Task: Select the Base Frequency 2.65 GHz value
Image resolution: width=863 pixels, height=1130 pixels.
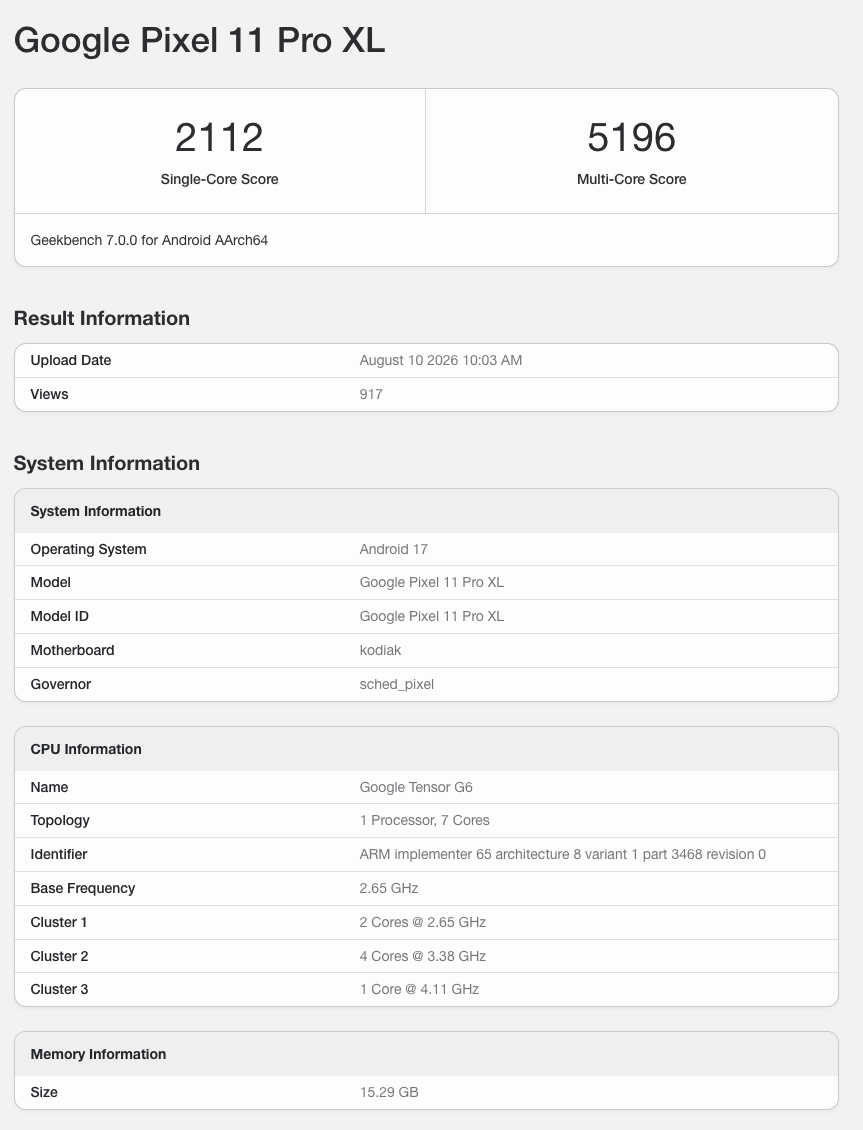Action: tap(389, 888)
